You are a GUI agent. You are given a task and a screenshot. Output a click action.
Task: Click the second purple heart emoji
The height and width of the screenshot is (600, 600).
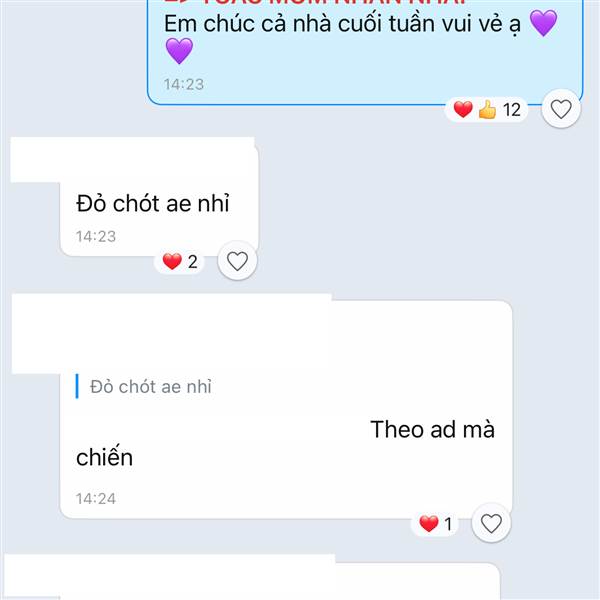click(x=179, y=51)
